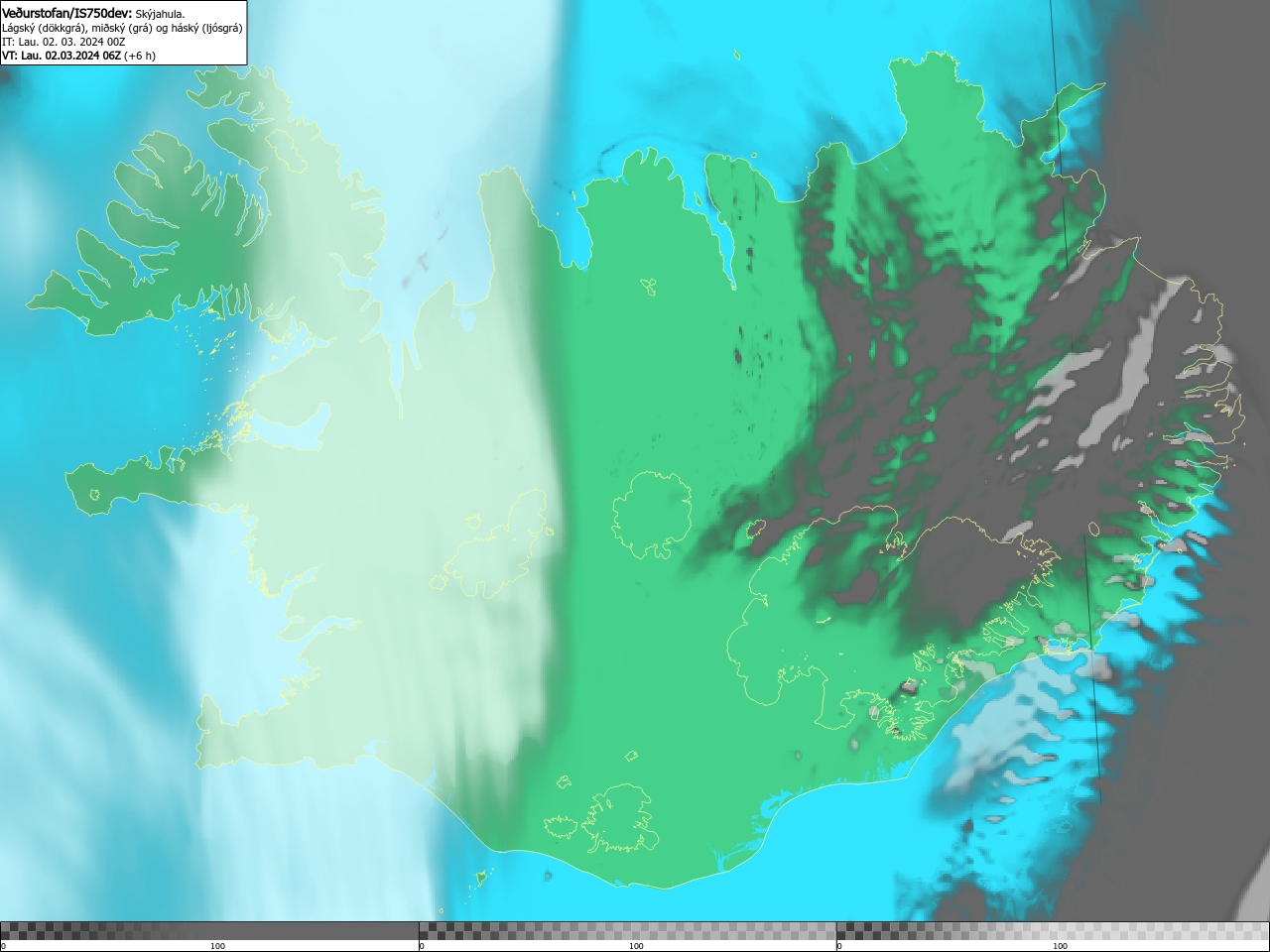Click the dark grey low-cloud colour scale bar
This screenshot has width=1270, height=952.
tap(209, 930)
